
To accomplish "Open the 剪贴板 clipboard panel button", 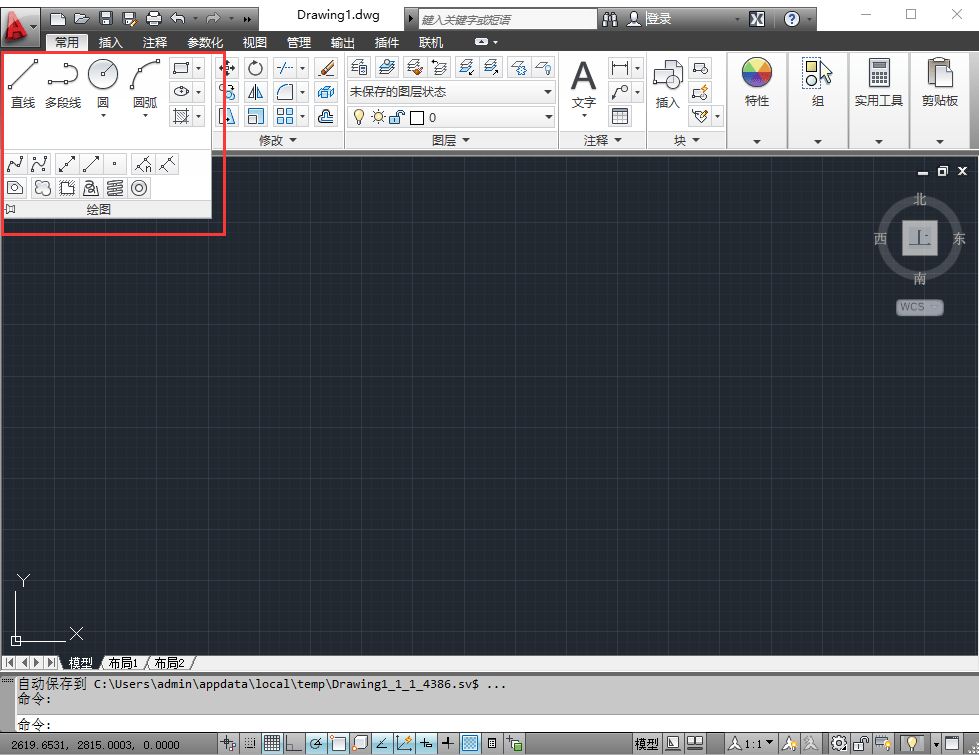I will [940, 100].
